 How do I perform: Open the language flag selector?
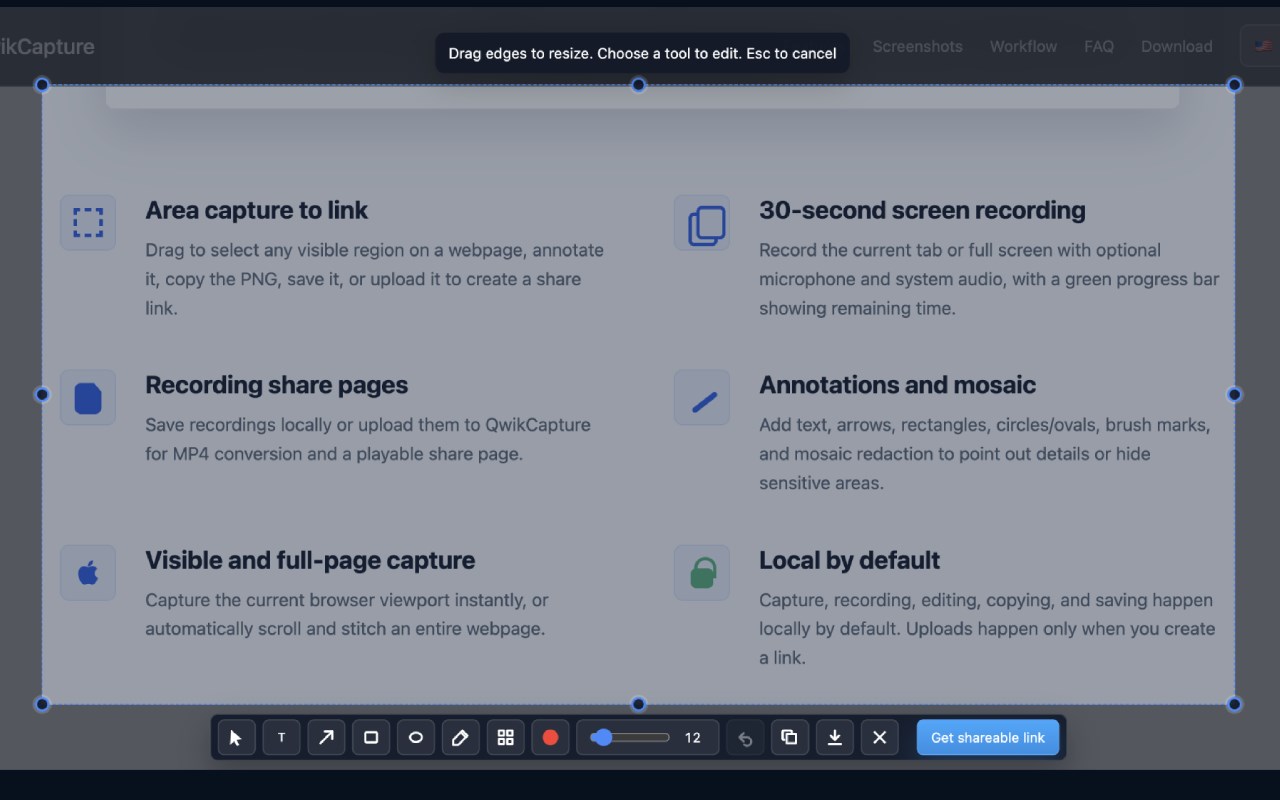tap(1262, 46)
